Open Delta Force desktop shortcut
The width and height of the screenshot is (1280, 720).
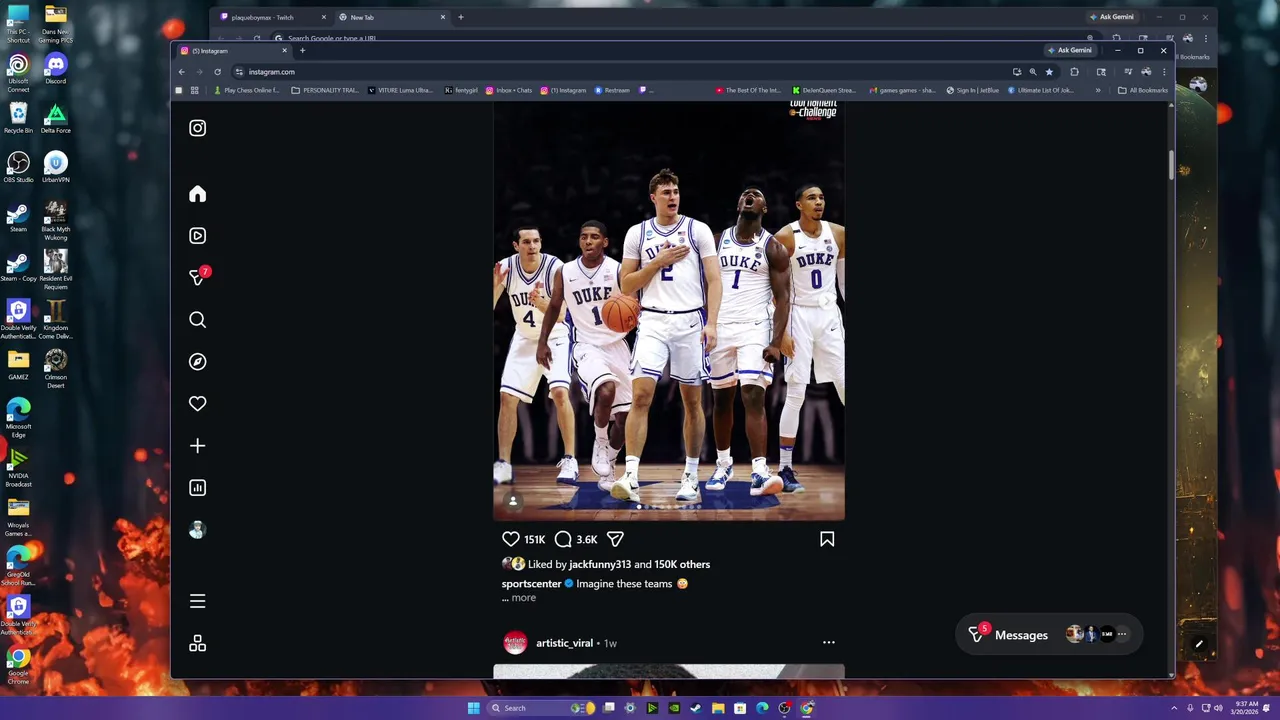pyautogui.click(x=56, y=118)
